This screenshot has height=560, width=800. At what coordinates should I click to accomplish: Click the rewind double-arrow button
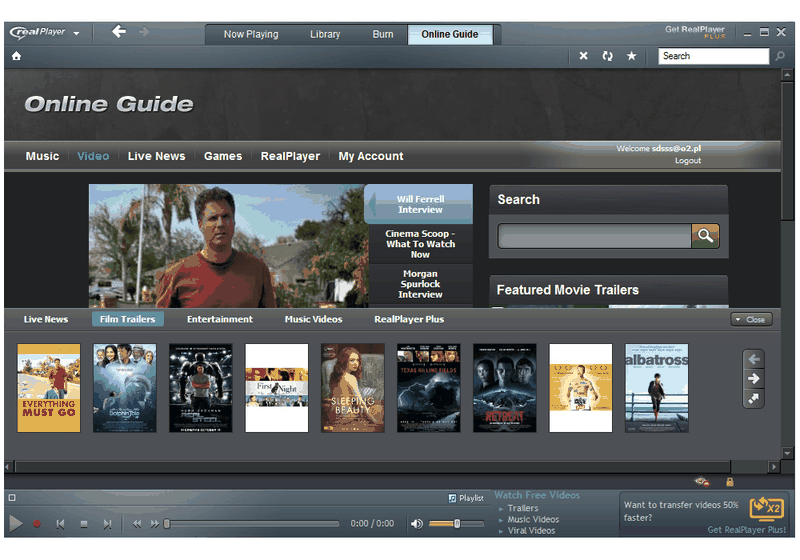tap(137, 524)
